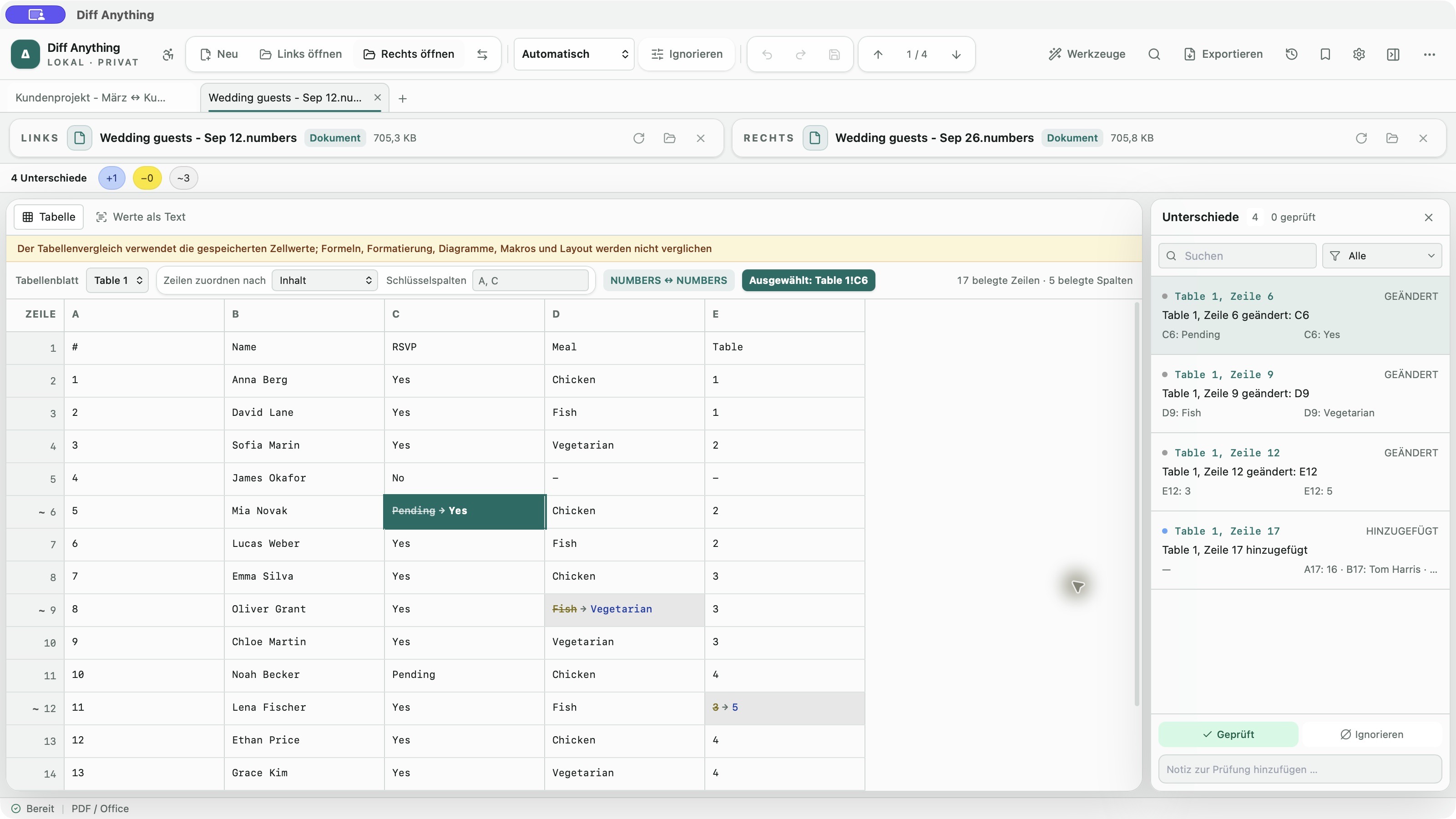Toggle the ~3 changed differences filter

tap(184, 178)
